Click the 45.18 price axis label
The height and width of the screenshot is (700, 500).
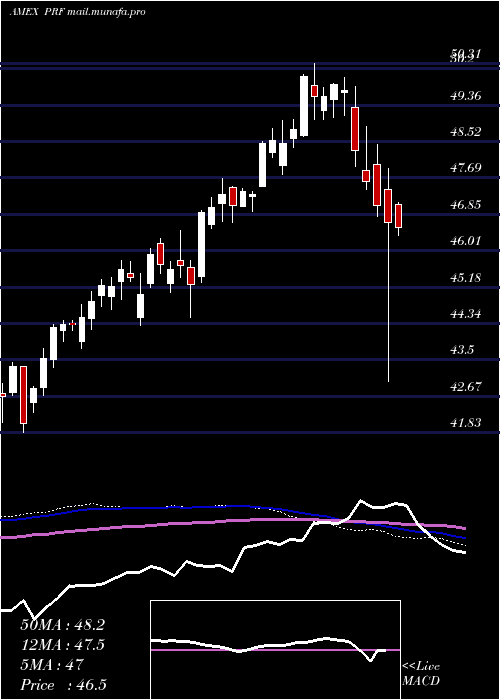click(x=466, y=277)
